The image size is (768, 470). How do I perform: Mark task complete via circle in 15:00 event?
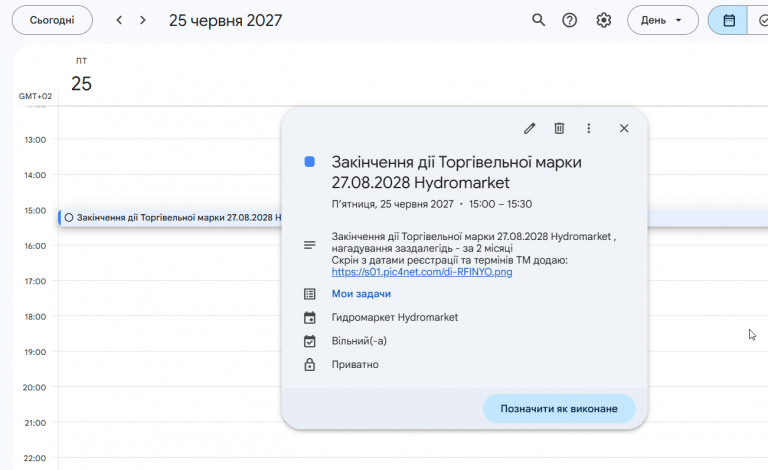69,217
